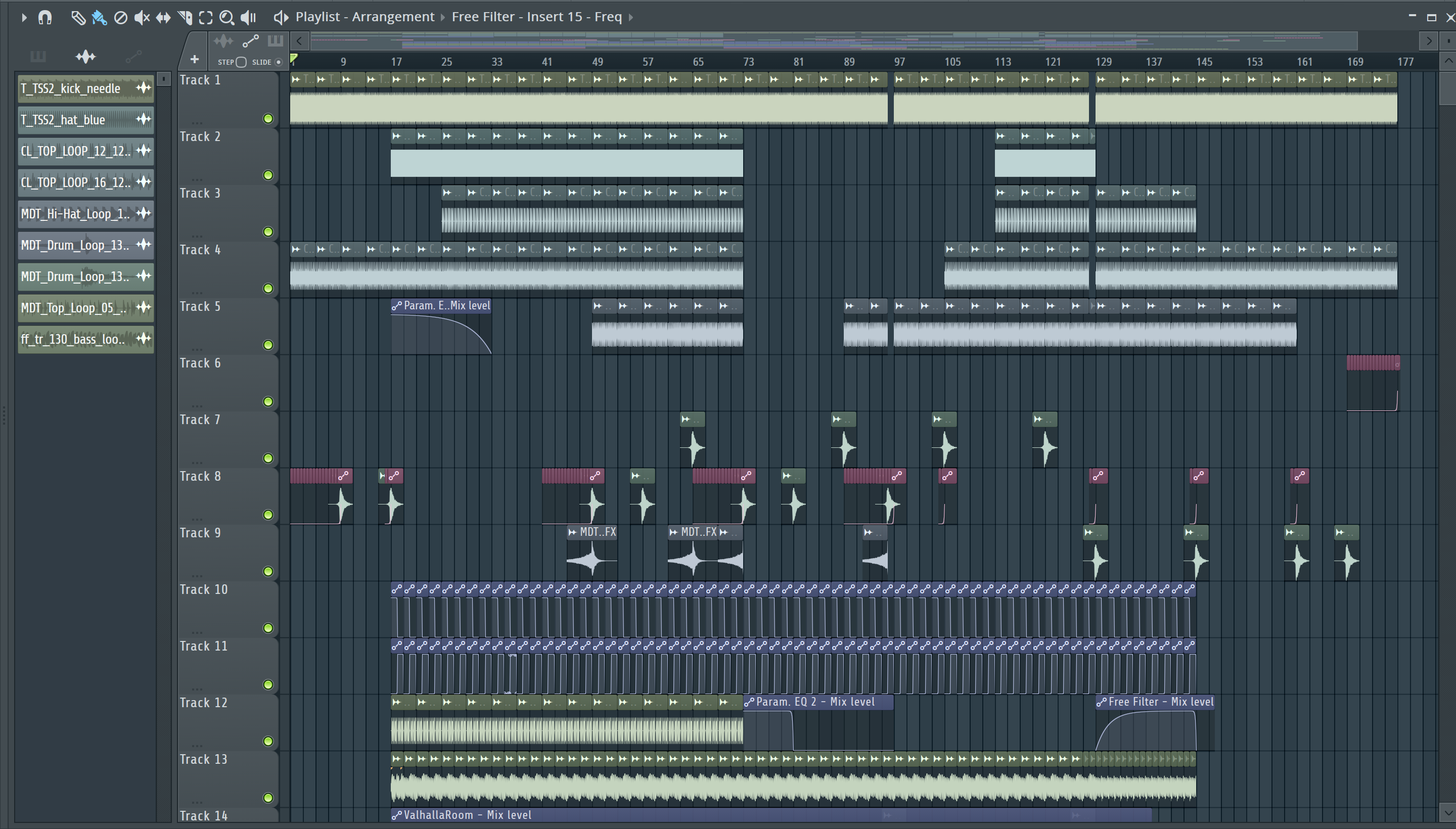Screen dimensions: 1456x829
Task: Add a new track with plus button
Action: [x=194, y=59]
